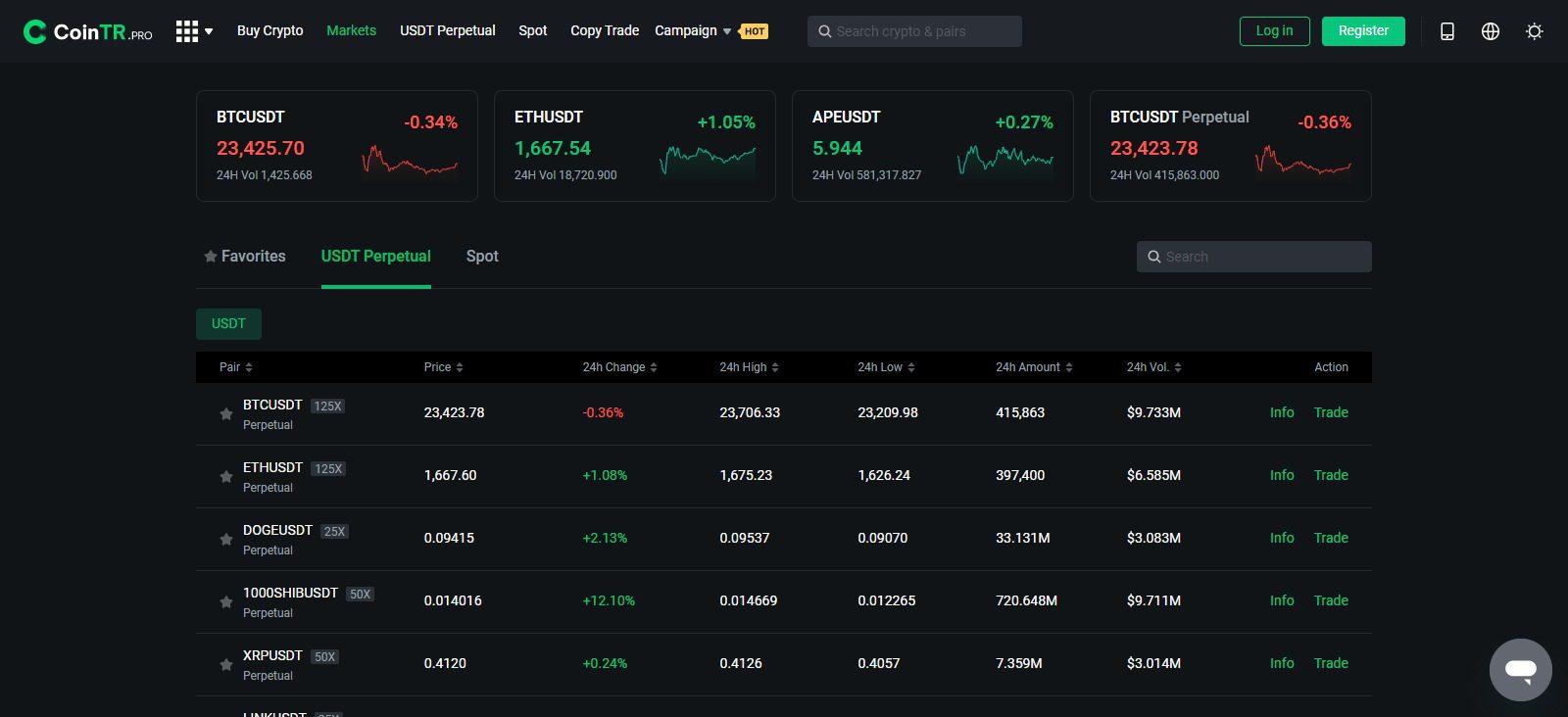The height and width of the screenshot is (717, 1568).
Task: Focus the Search crypto & pairs field
Action: coord(914,31)
